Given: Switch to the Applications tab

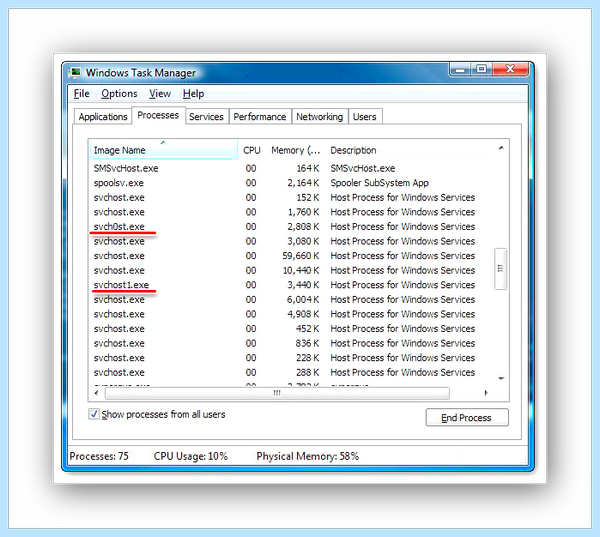Looking at the screenshot, I should (x=103, y=117).
